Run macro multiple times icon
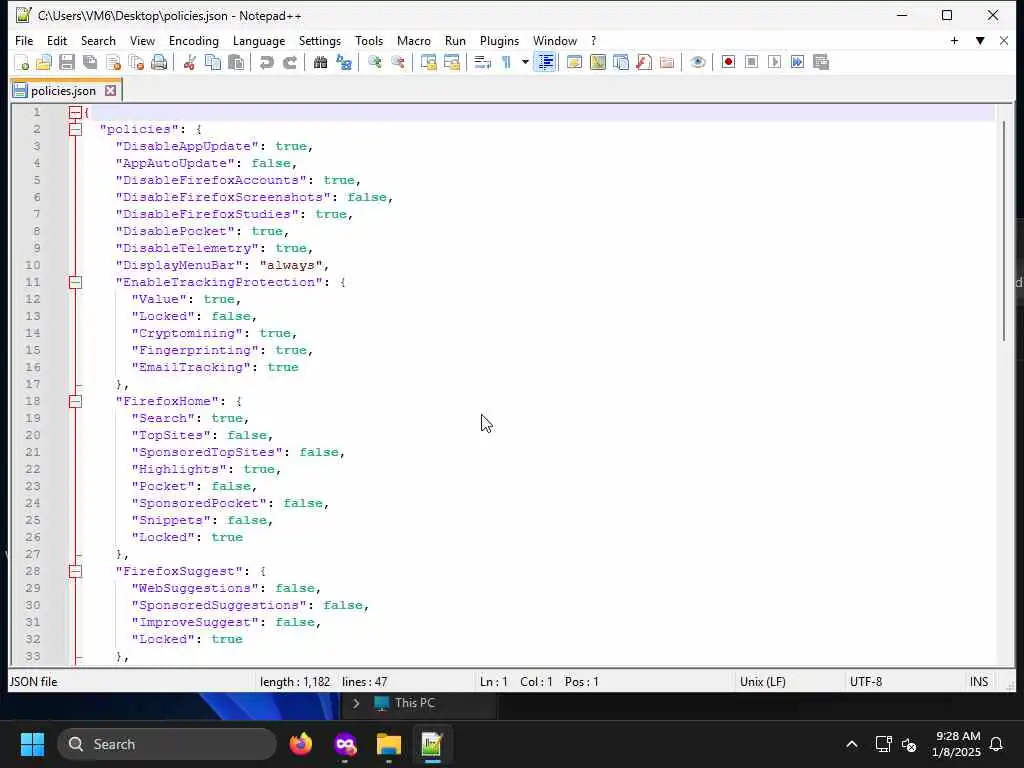1024x768 pixels. [797, 62]
